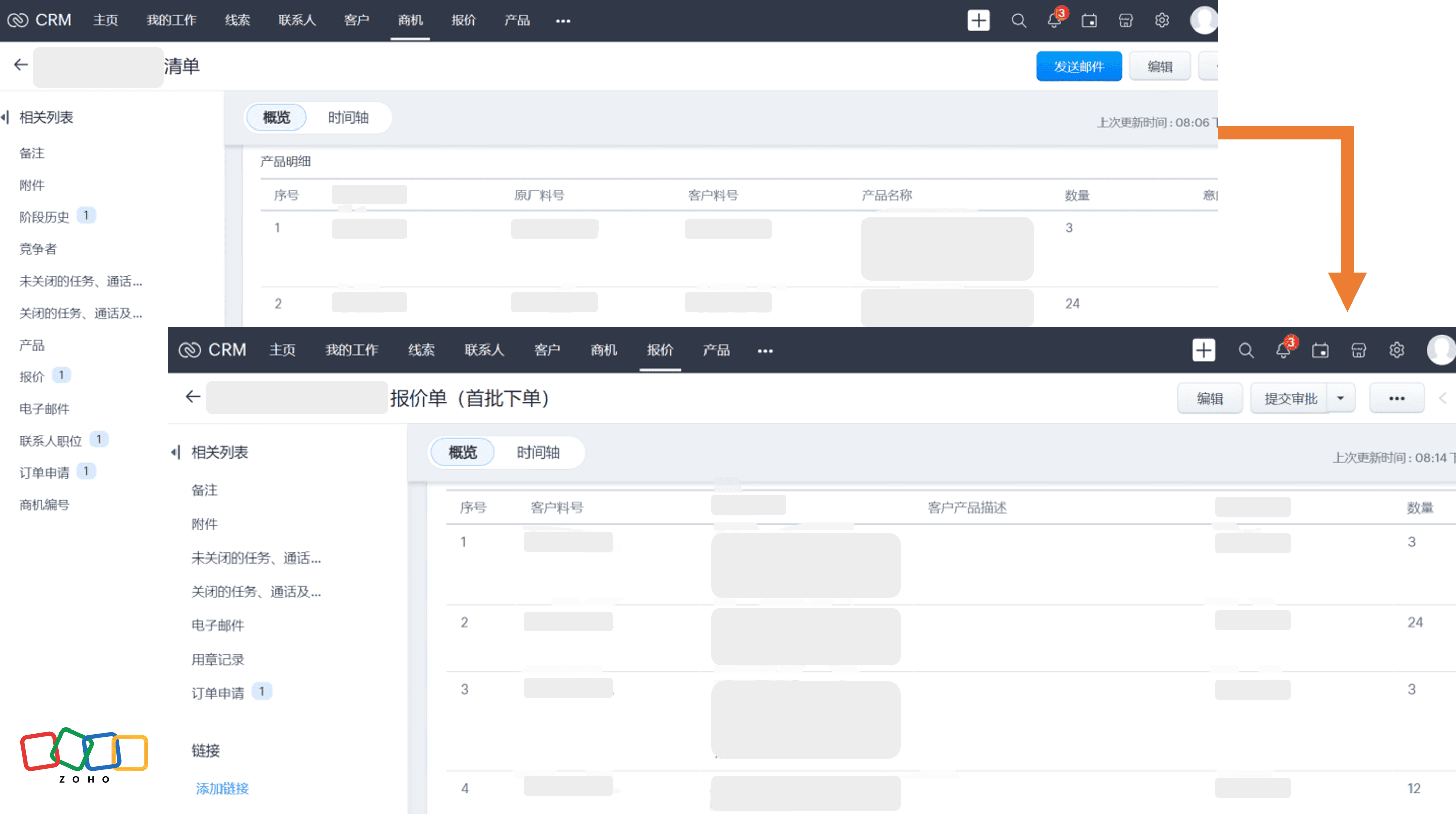Open 商机 in top nav bar

click(410, 20)
